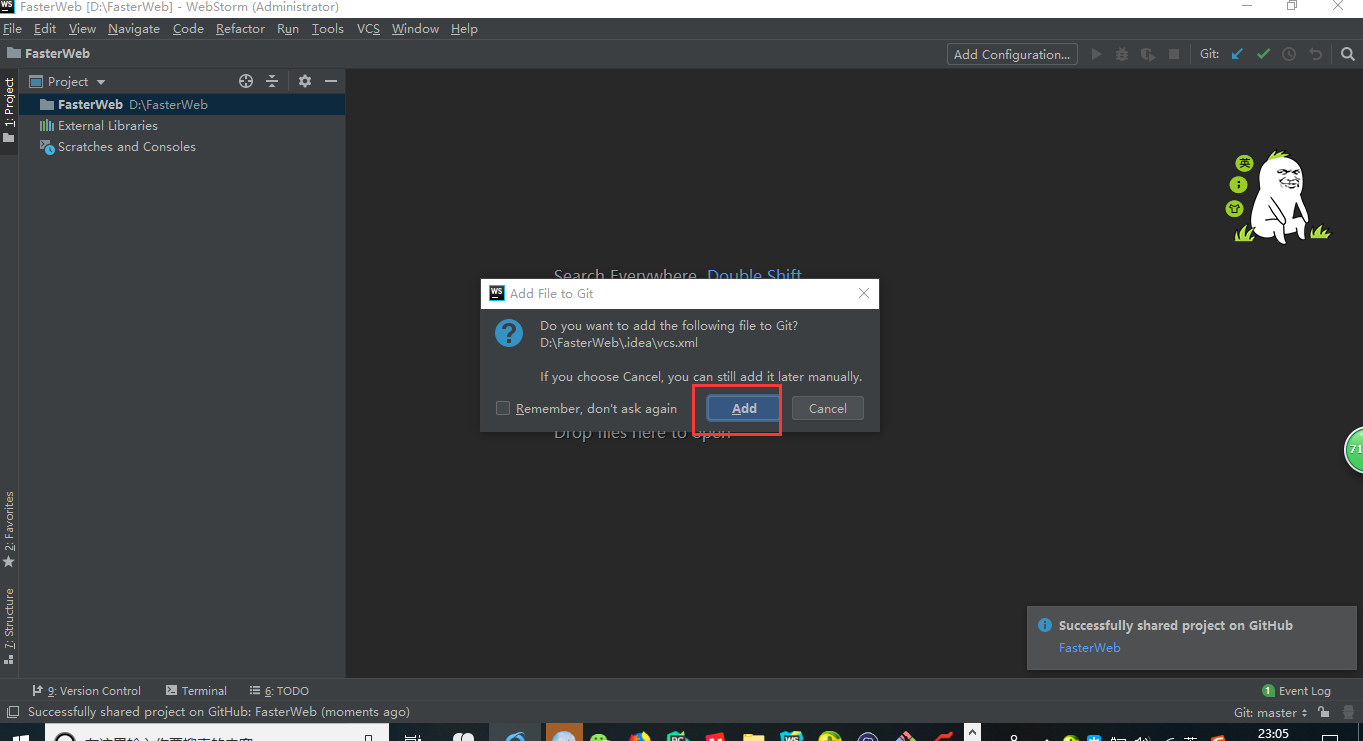Click Successfully shared project notification title
This screenshot has height=741, width=1363.
pyautogui.click(x=1175, y=625)
